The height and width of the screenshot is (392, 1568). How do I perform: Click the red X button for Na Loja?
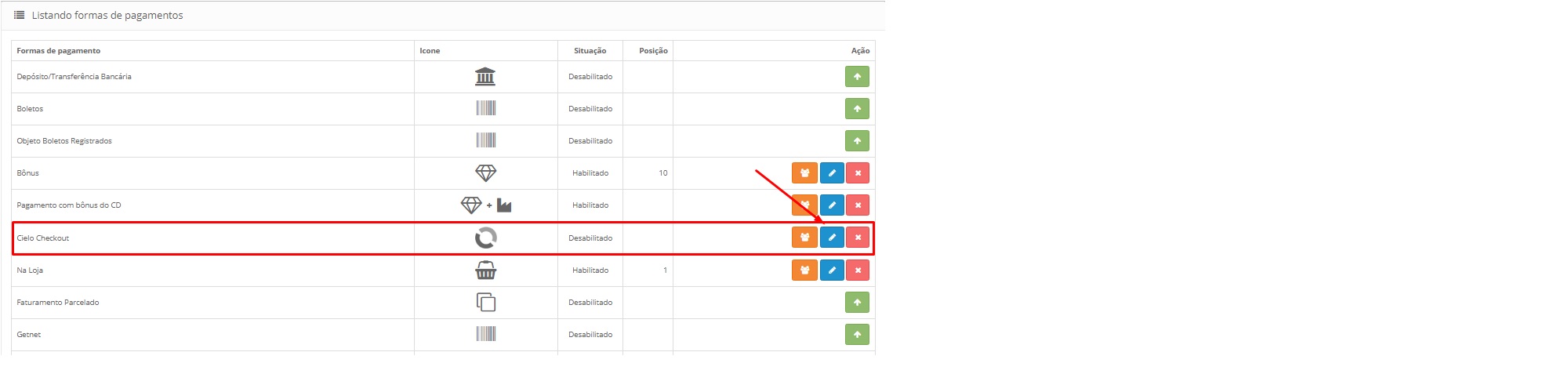(858, 270)
